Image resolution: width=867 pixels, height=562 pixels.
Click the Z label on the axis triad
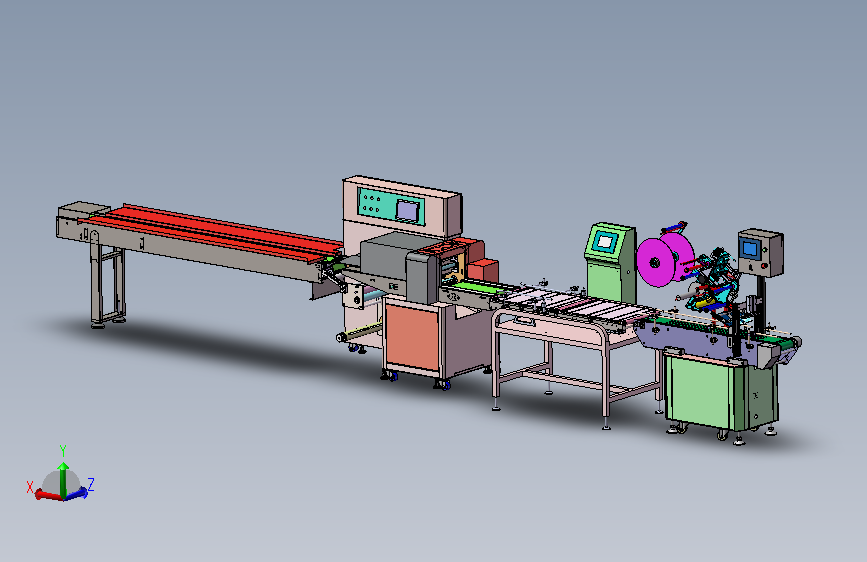click(x=91, y=485)
